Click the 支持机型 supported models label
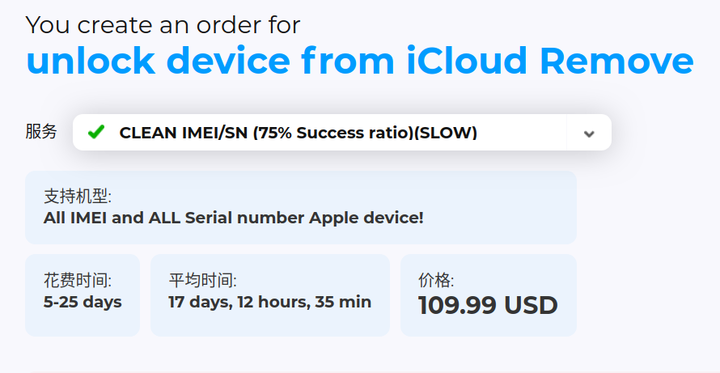Image resolution: width=720 pixels, height=373 pixels. click(x=78, y=197)
